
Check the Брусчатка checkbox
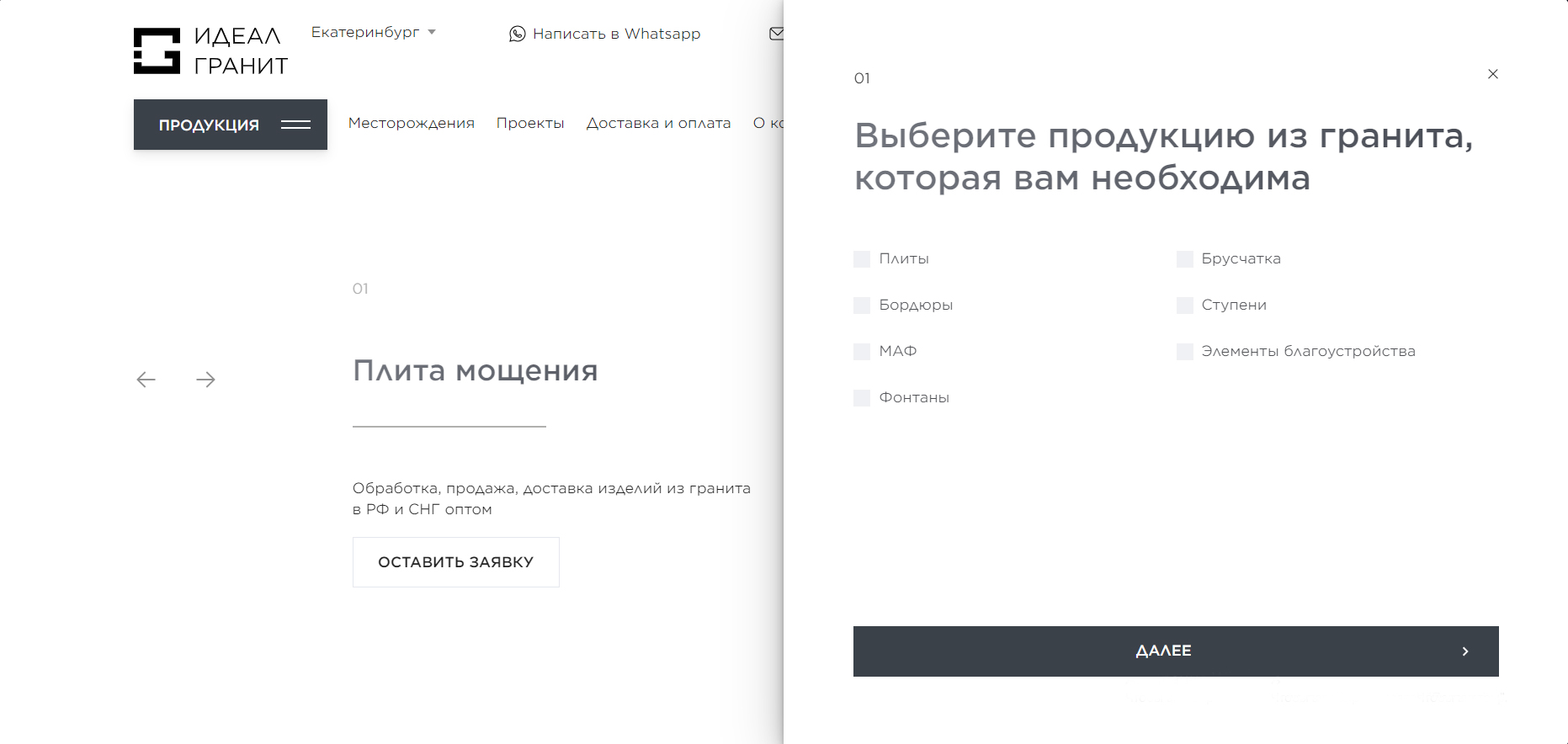(x=1185, y=259)
